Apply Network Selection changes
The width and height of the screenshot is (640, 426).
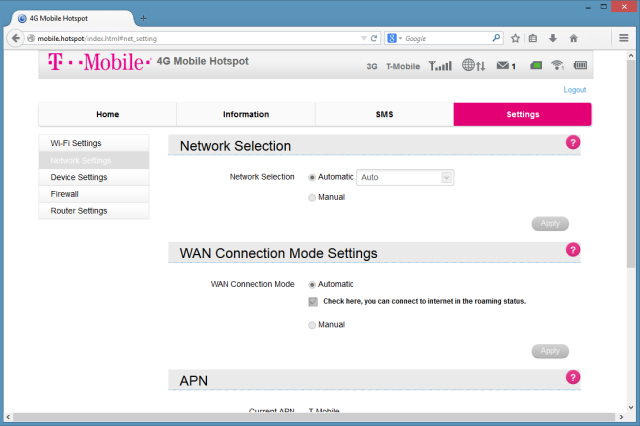click(x=550, y=224)
